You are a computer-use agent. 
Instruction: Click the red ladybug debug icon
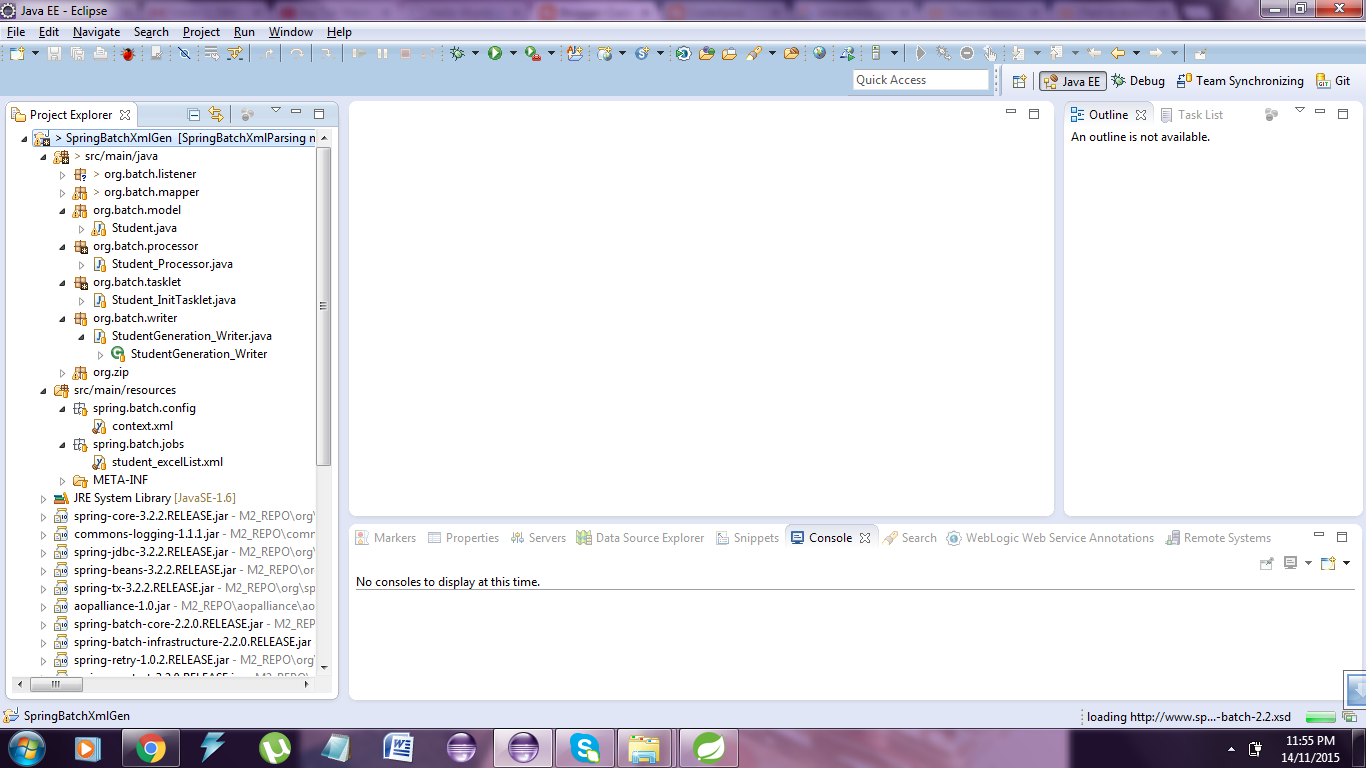coord(128,53)
